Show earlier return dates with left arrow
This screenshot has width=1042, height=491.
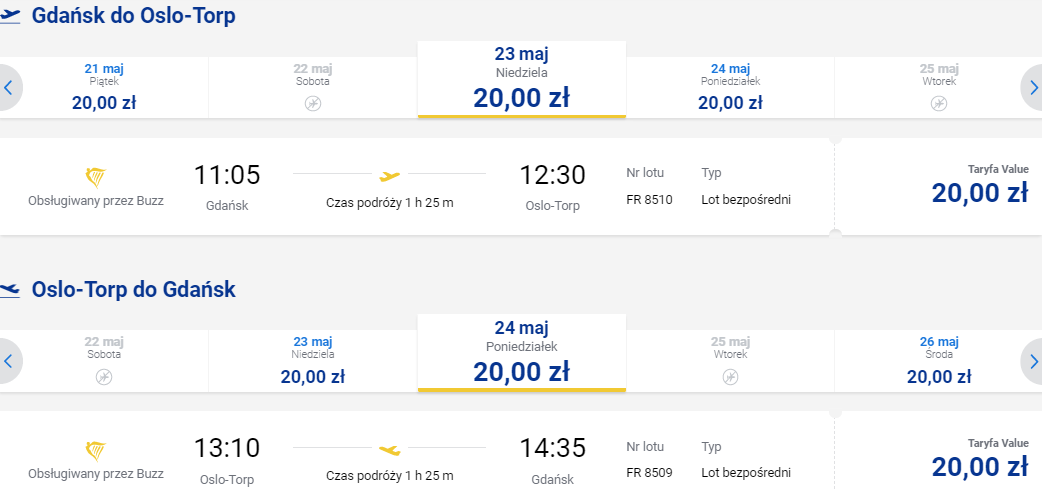click(8, 361)
